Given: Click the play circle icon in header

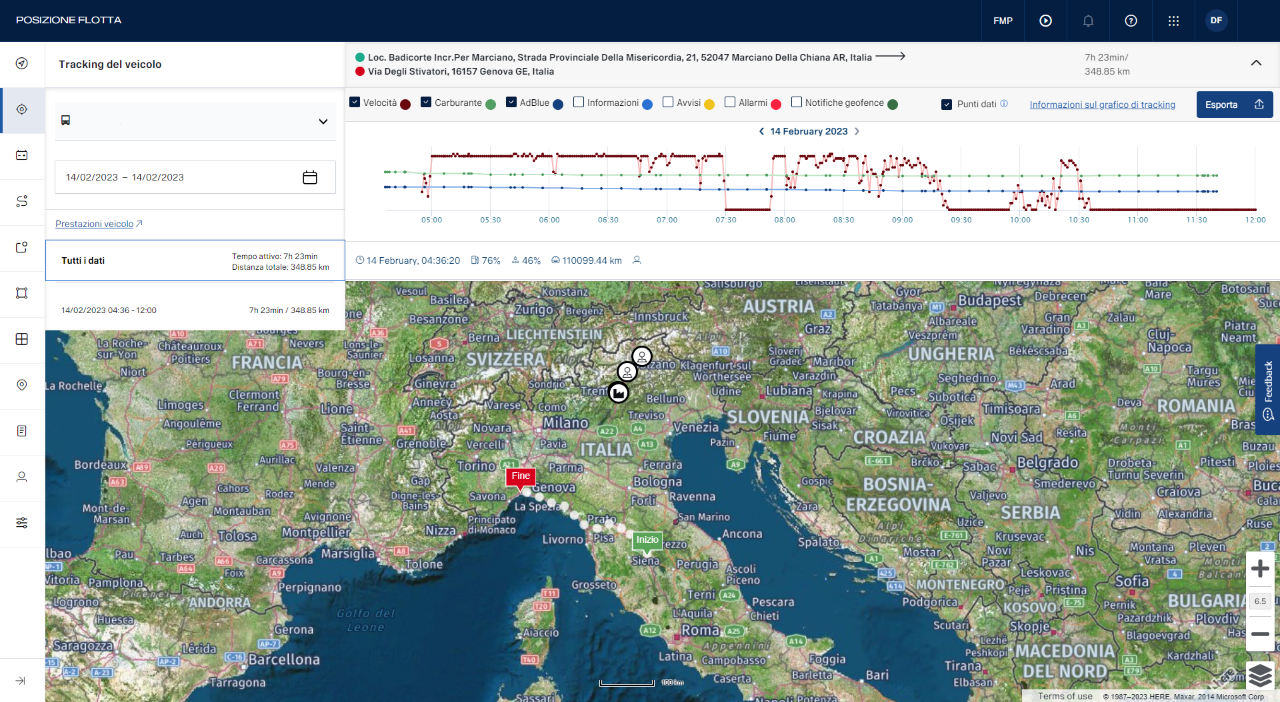Looking at the screenshot, I should tap(1045, 20).
